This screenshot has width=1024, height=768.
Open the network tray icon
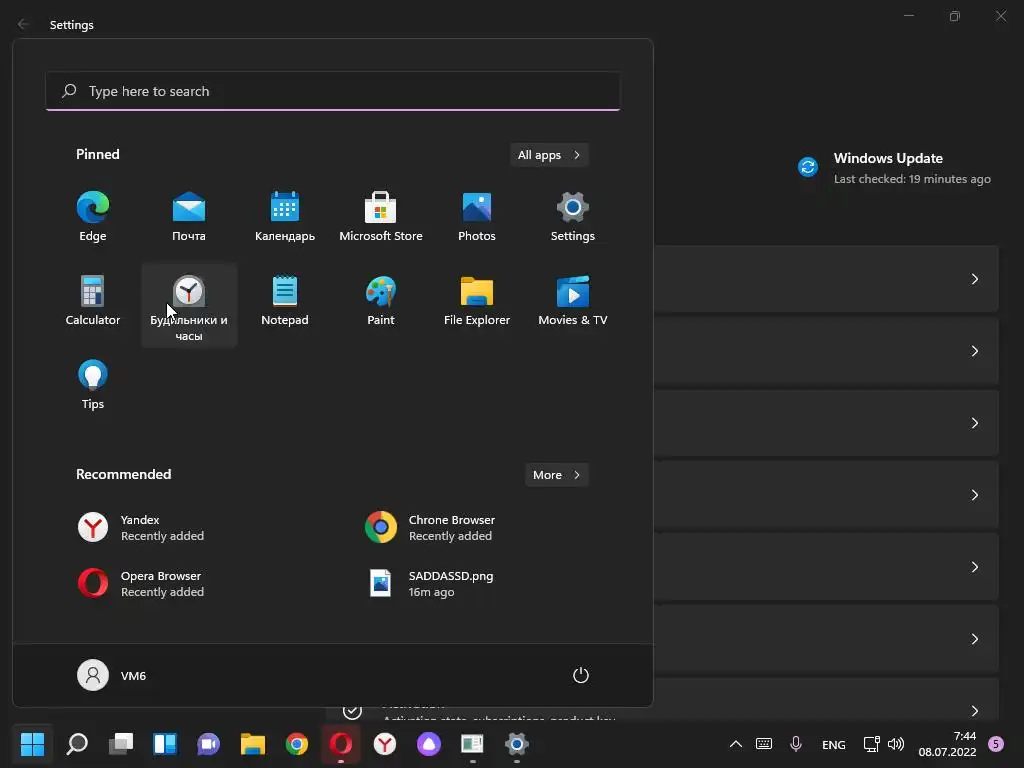click(x=871, y=744)
